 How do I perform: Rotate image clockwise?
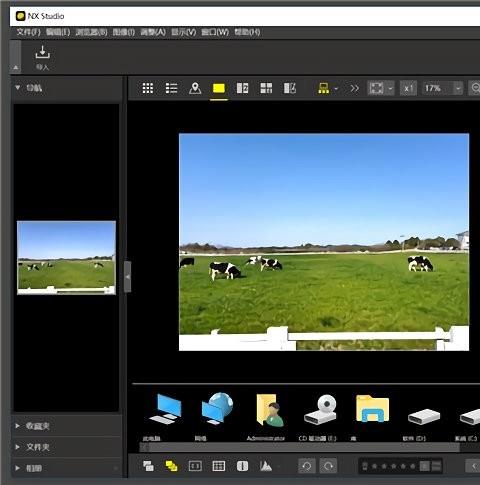click(x=328, y=466)
